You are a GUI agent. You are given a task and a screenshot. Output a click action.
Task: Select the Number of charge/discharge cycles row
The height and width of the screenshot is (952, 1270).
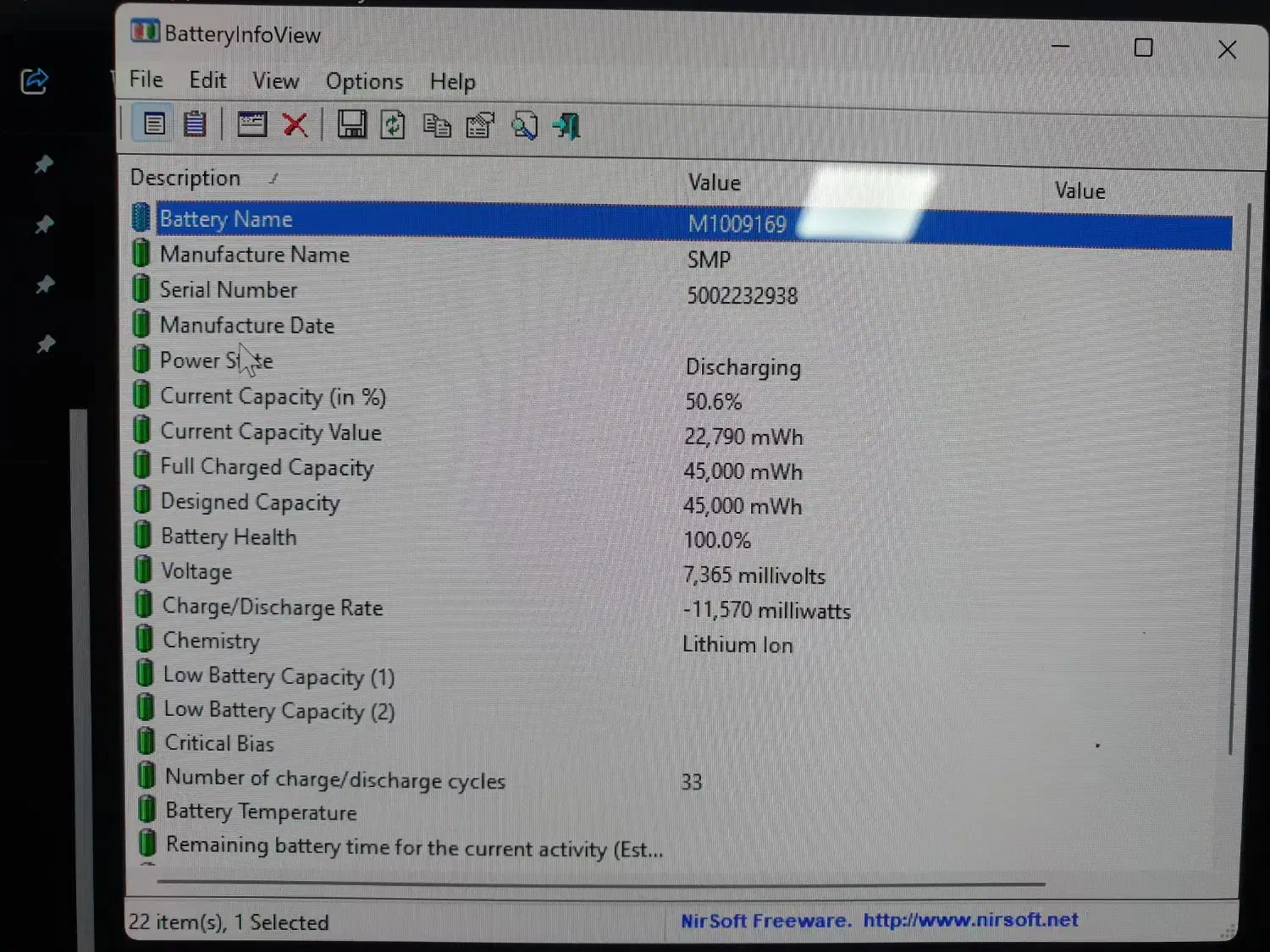(682, 779)
